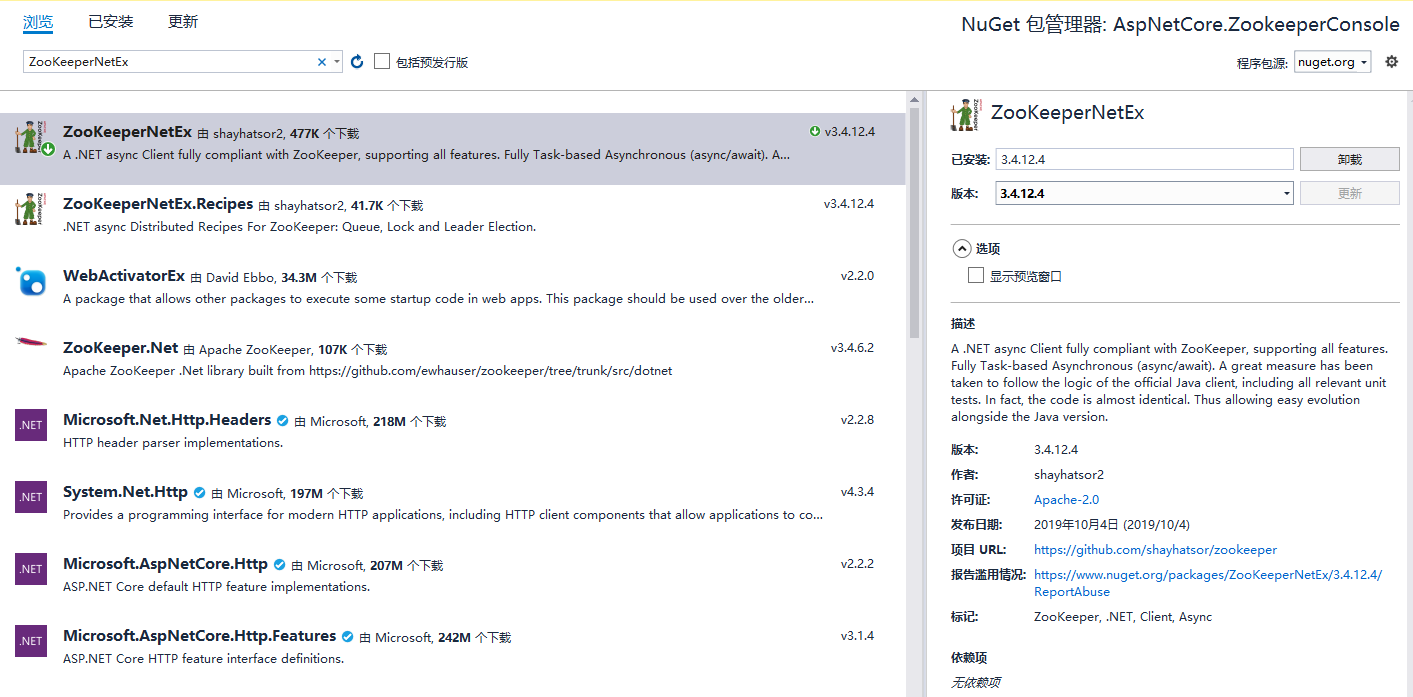
Task: Open package source settings gear
Action: pyautogui.click(x=1391, y=62)
